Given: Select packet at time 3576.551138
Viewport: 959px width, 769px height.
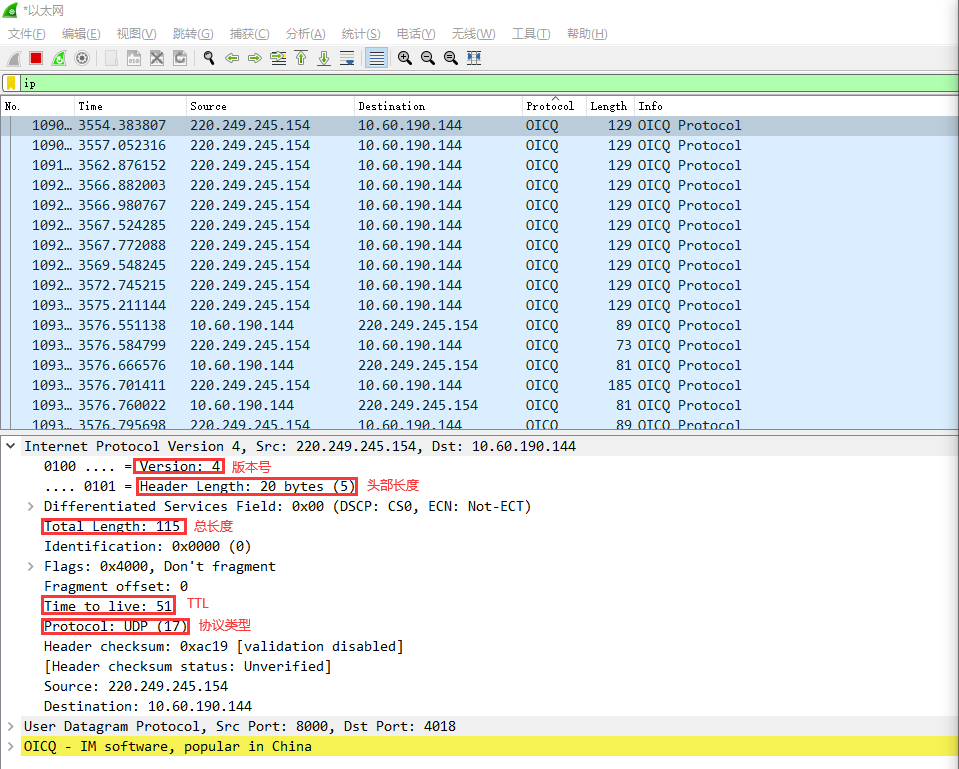Looking at the screenshot, I should (480, 325).
